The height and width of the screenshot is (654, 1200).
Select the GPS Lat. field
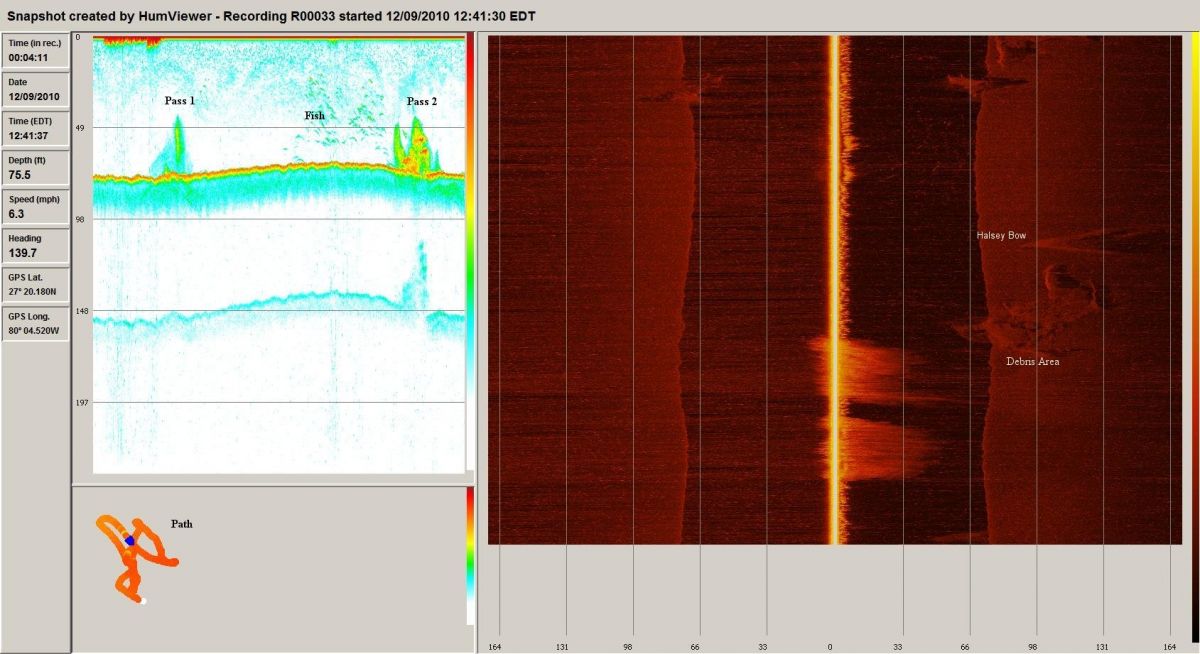tap(36, 285)
